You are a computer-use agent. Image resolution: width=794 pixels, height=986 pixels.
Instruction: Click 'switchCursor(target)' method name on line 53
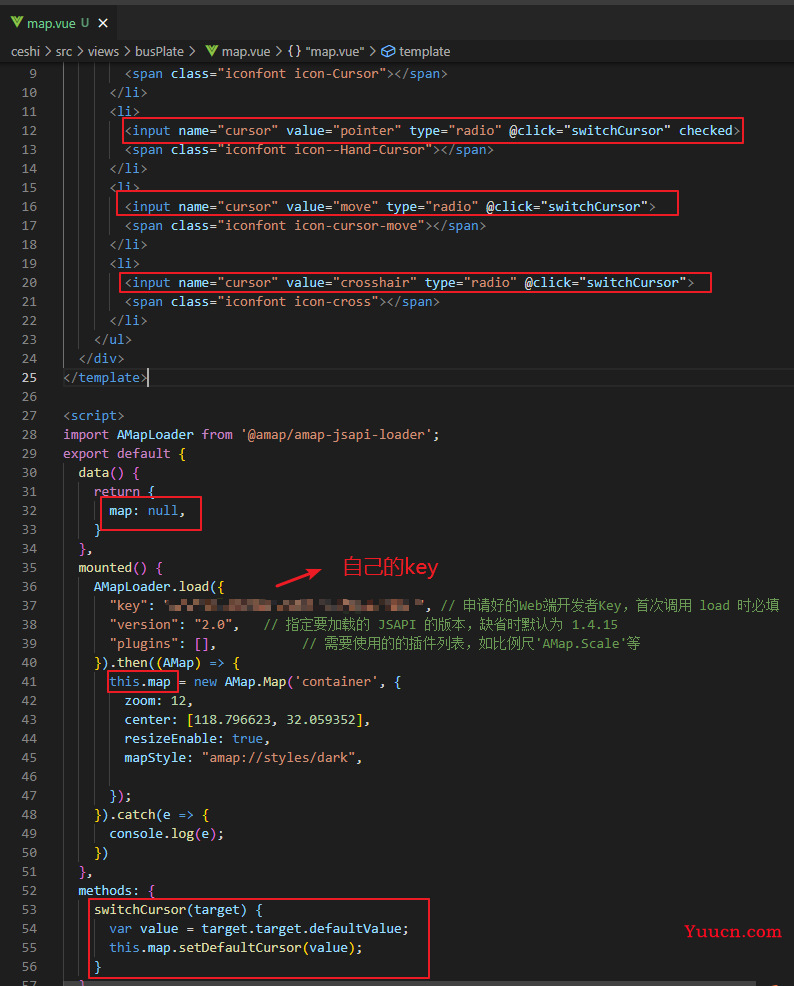pos(170,909)
